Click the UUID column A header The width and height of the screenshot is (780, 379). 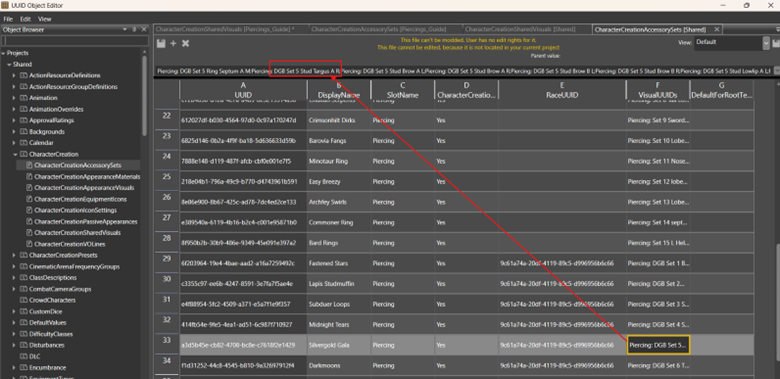243,90
